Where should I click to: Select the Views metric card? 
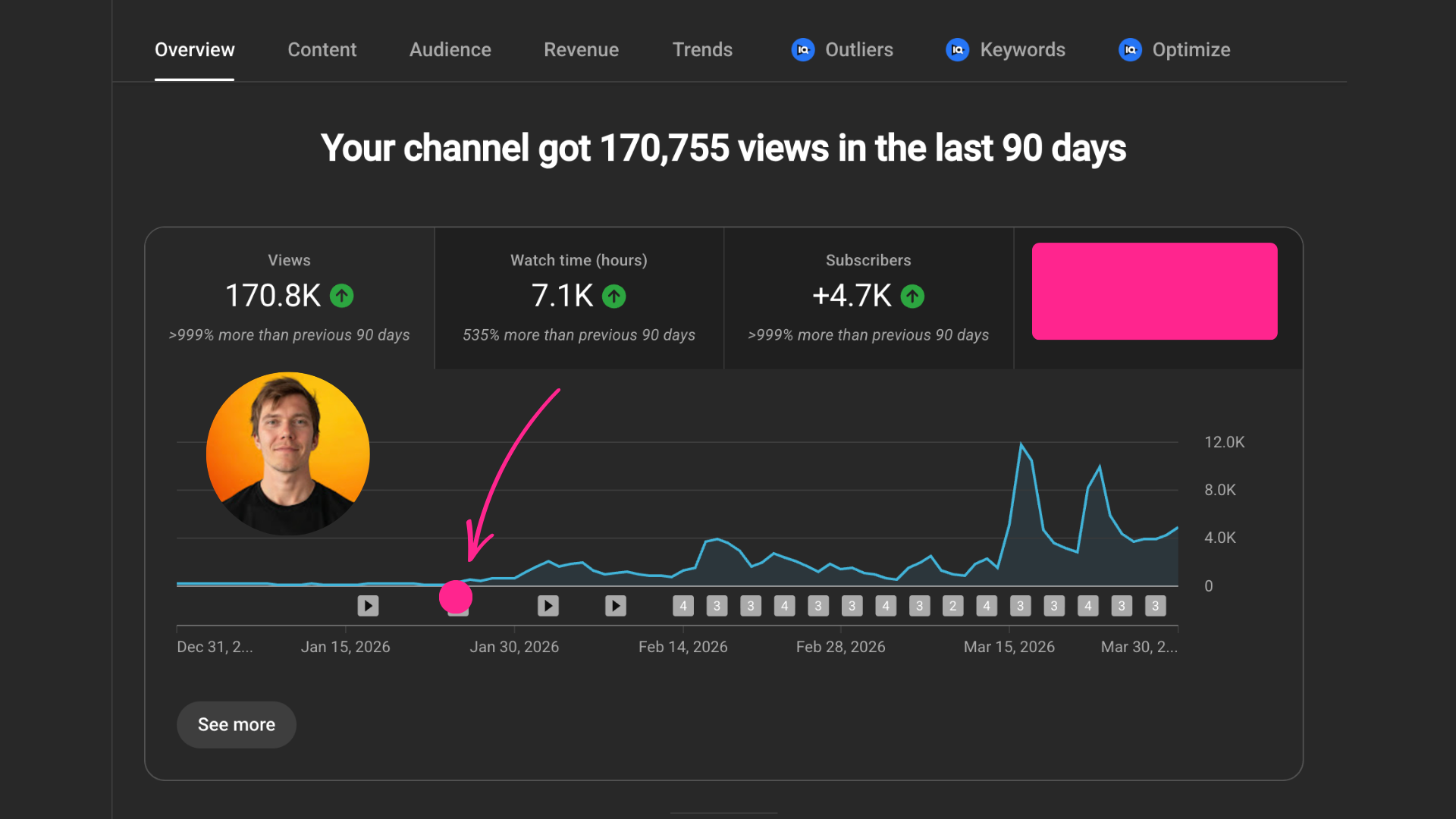coord(290,299)
